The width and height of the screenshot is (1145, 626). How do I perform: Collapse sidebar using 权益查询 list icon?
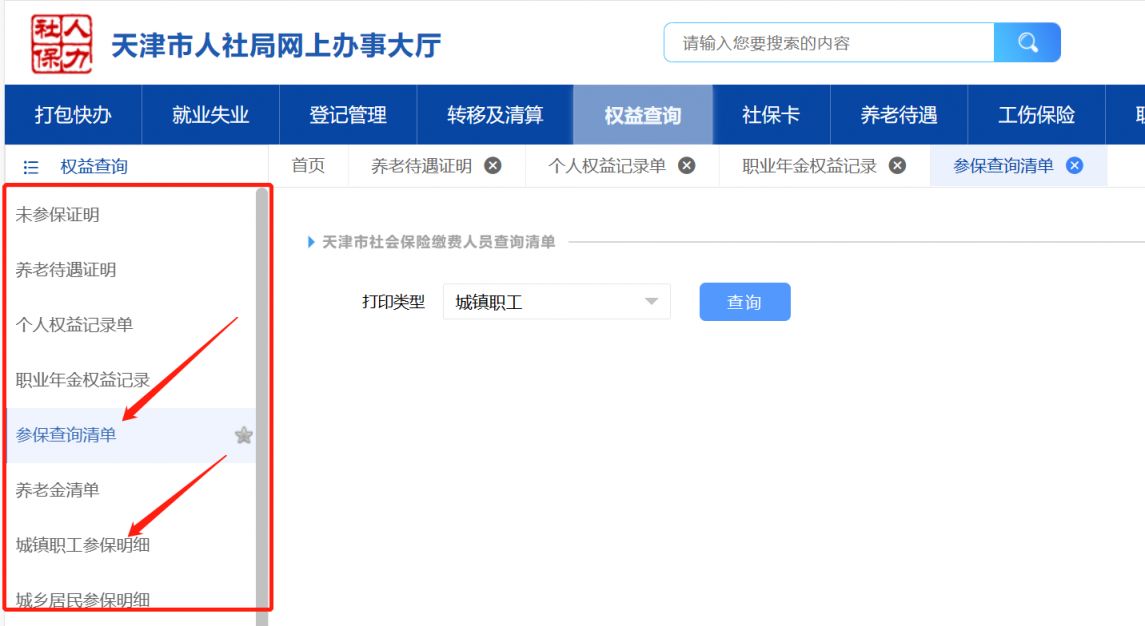(x=31, y=167)
